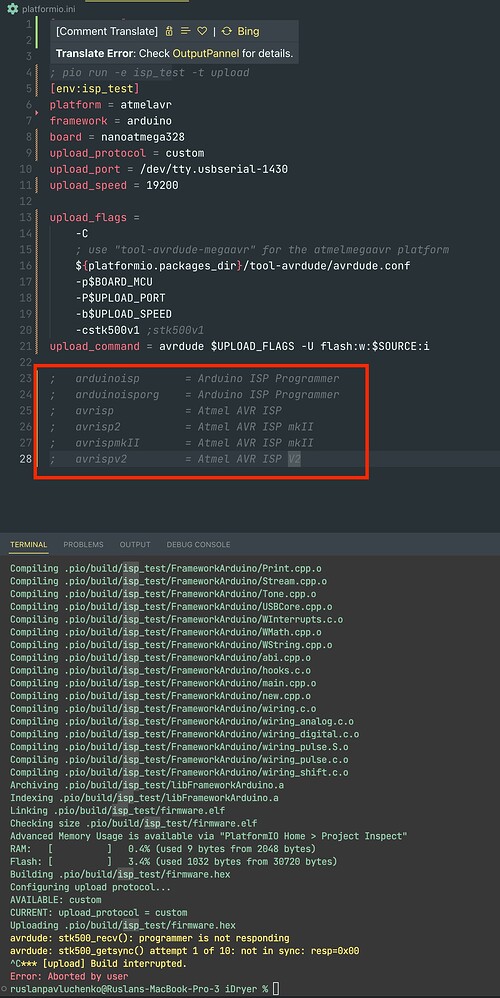Click the terminal prompt cursor after 'iDryer %'

coord(275,989)
